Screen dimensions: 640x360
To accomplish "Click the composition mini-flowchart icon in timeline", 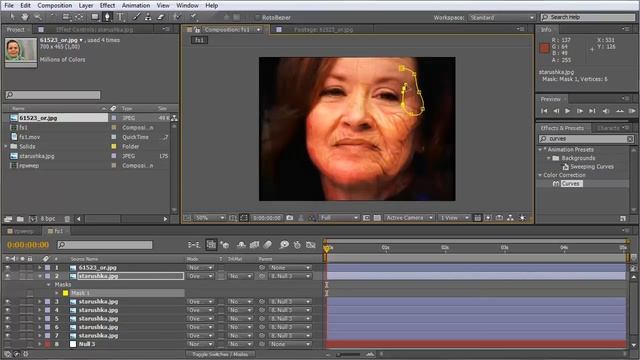I will tap(193, 245).
